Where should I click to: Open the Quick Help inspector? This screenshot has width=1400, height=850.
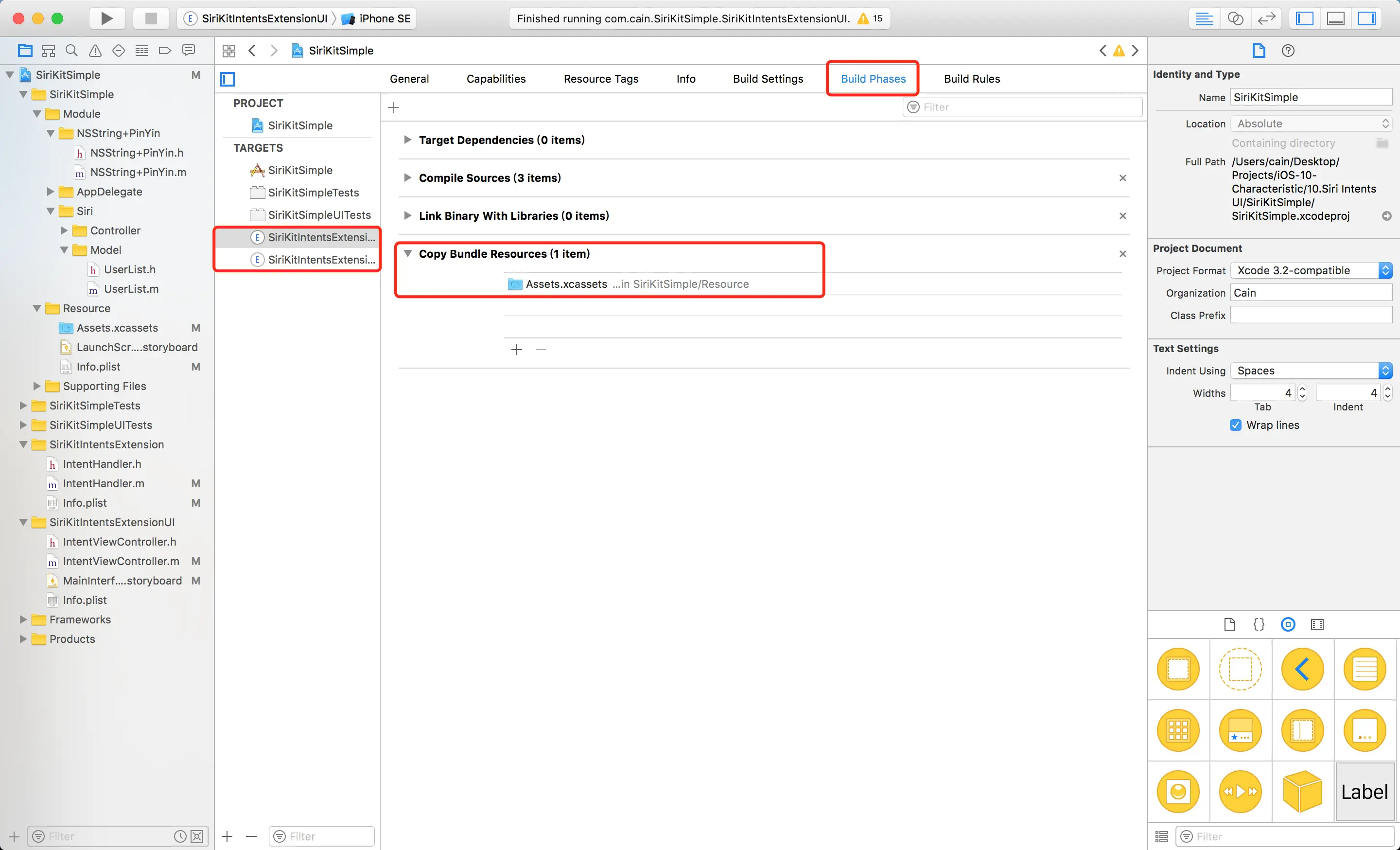click(1288, 51)
